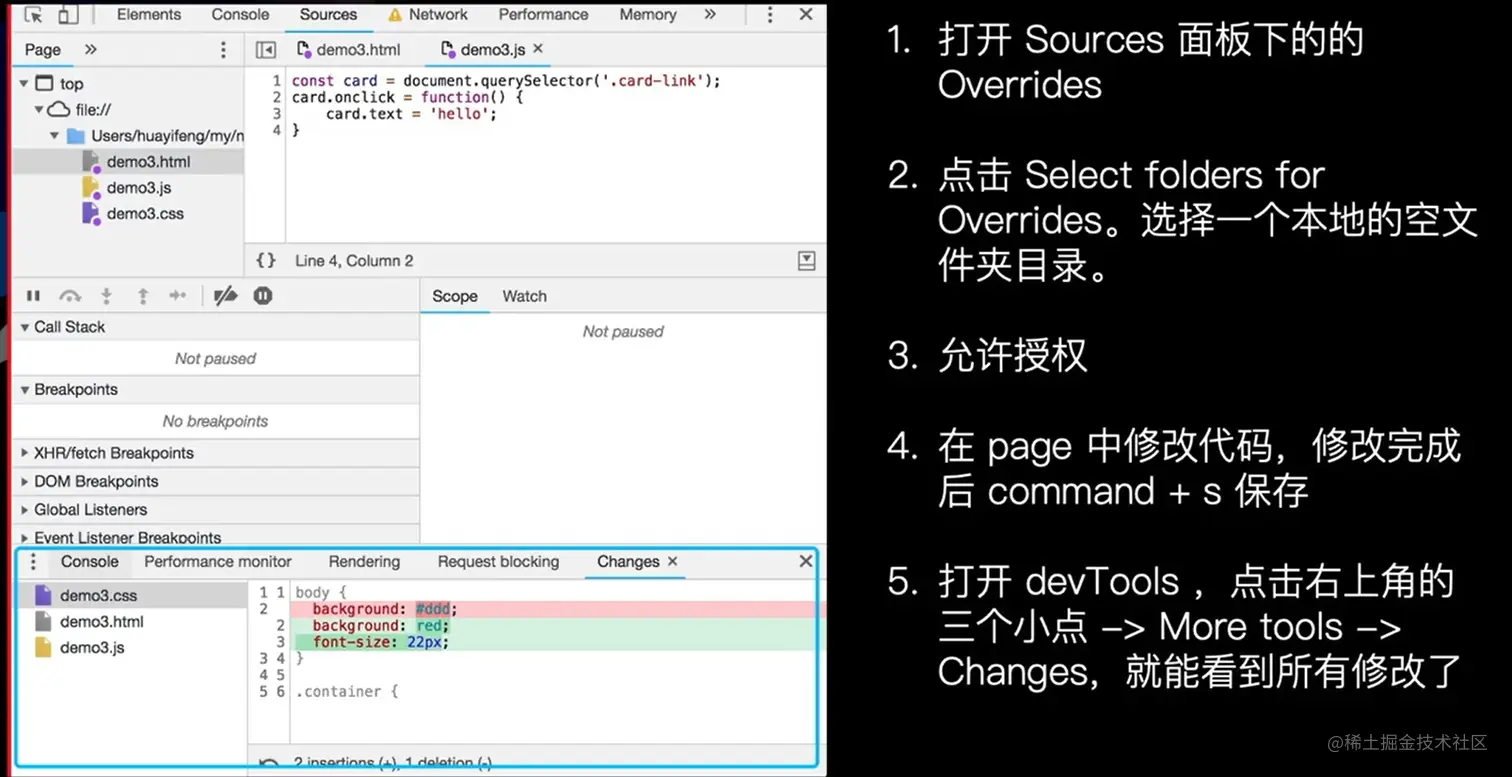This screenshot has height=777, width=1512.
Task: Open the Rendering drawer tab
Action: tap(364, 562)
